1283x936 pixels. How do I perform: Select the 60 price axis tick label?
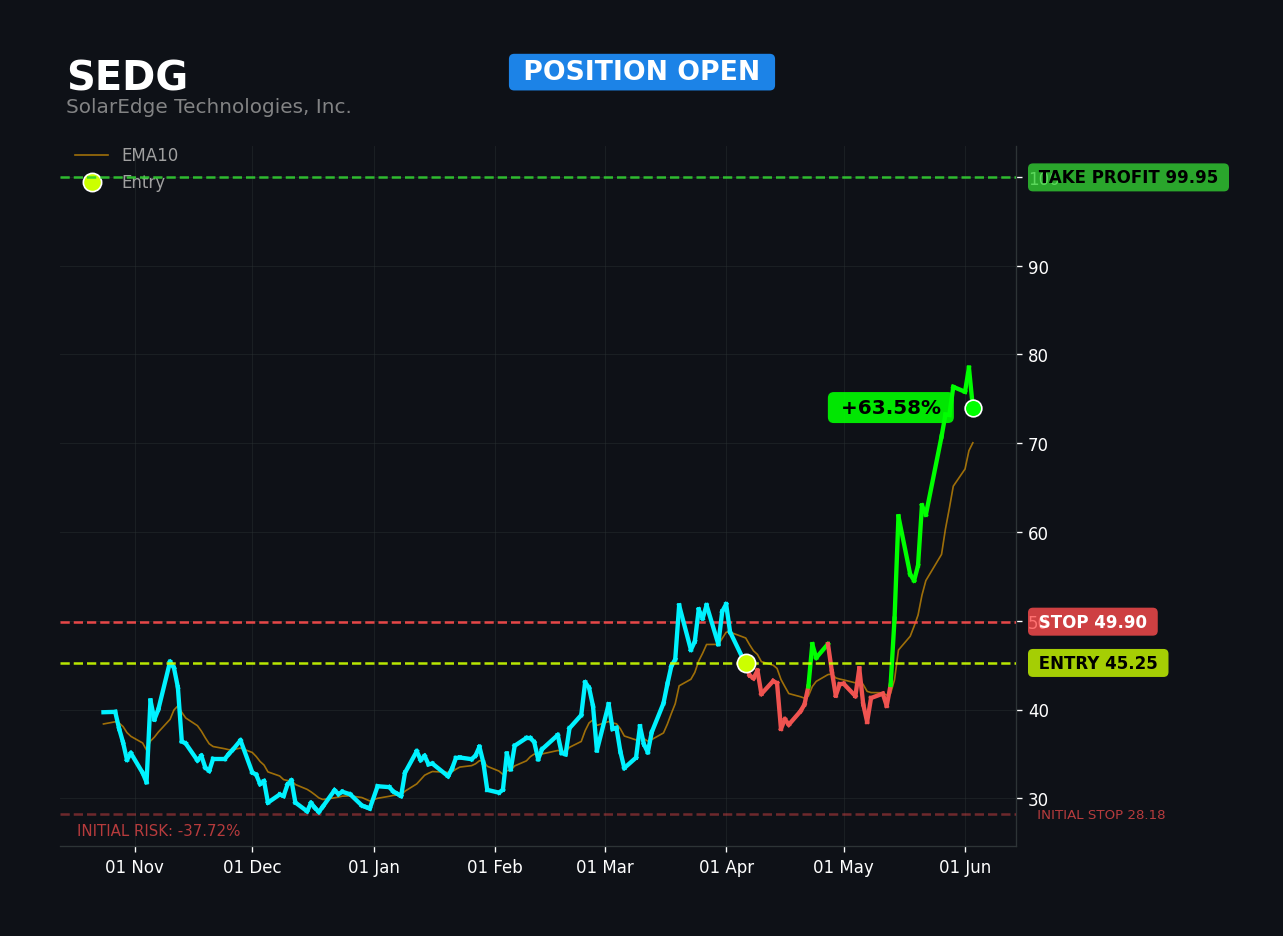pos(1038,533)
